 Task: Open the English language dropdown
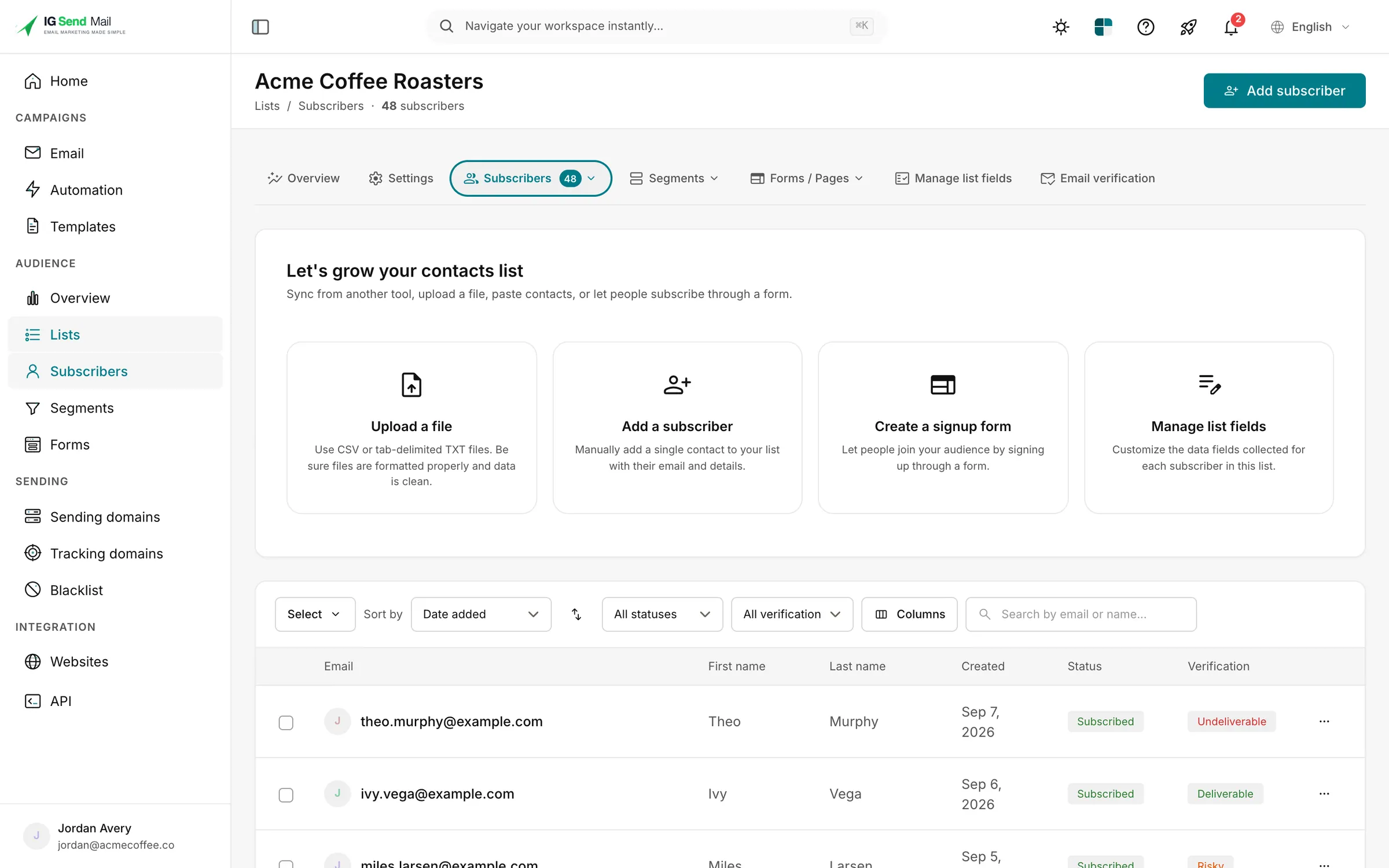click(x=1310, y=27)
